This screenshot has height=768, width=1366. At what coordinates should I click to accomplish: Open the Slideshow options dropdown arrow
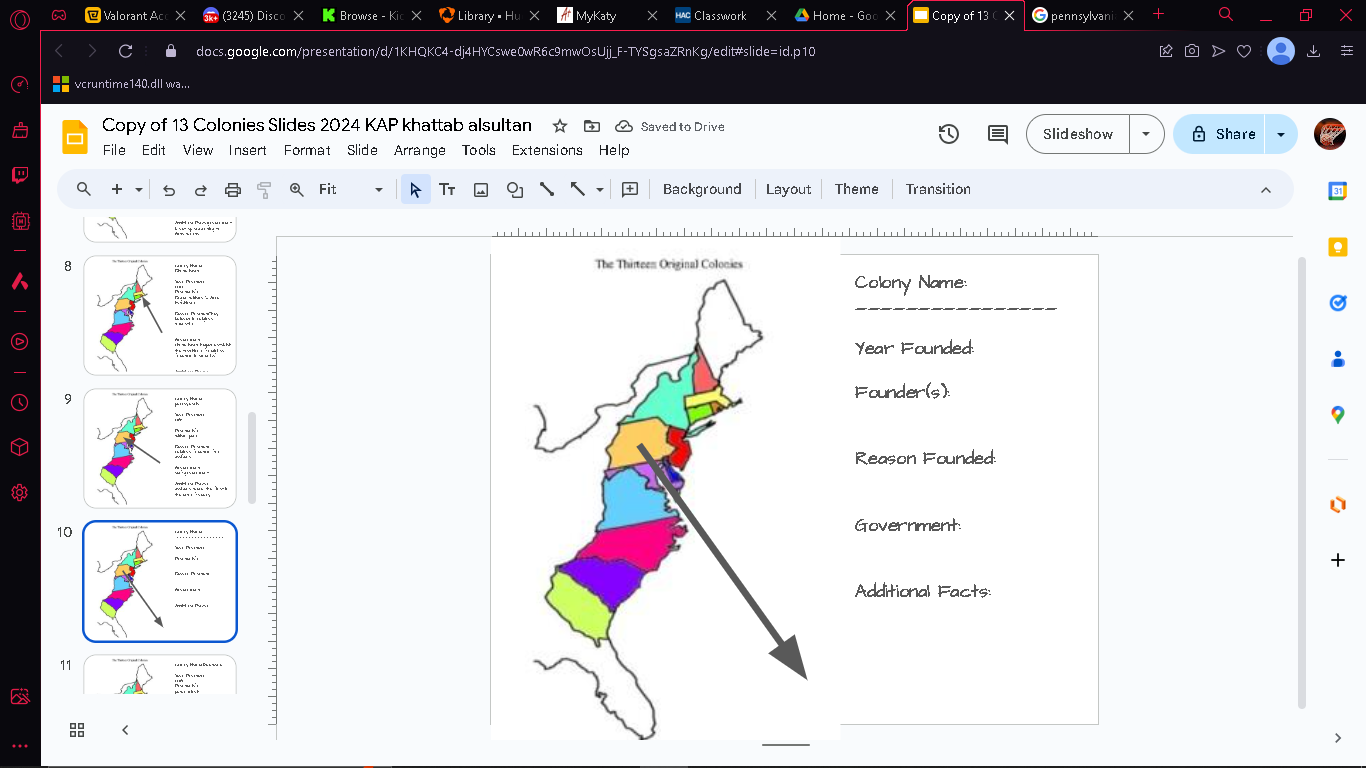1146,134
